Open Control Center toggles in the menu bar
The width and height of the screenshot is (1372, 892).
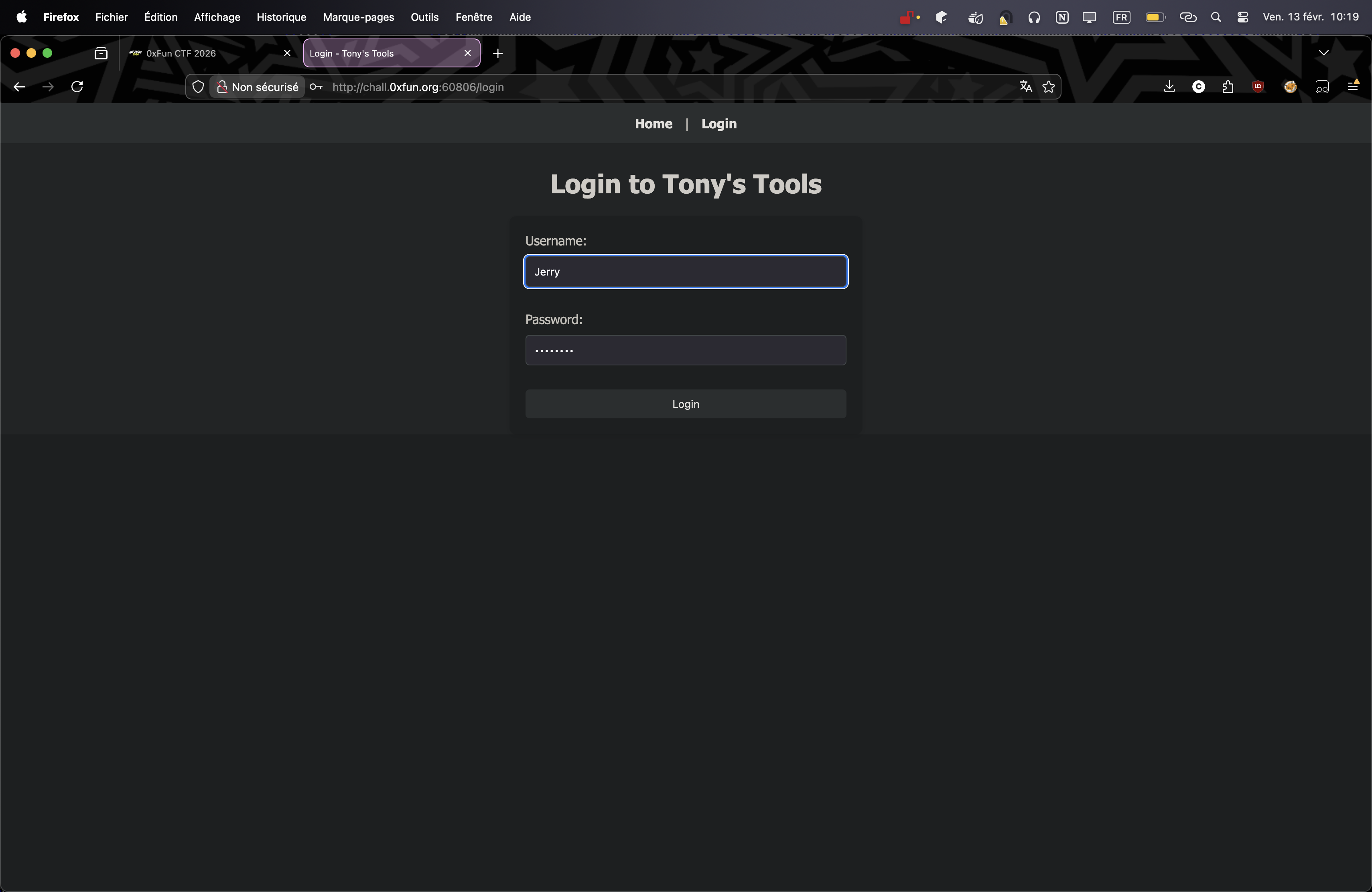point(1243,17)
